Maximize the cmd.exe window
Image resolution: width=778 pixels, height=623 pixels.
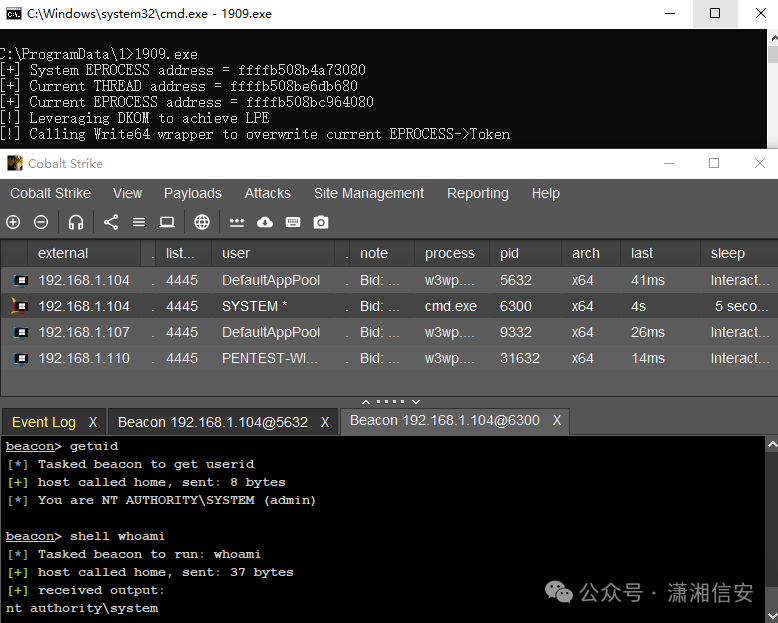click(715, 13)
